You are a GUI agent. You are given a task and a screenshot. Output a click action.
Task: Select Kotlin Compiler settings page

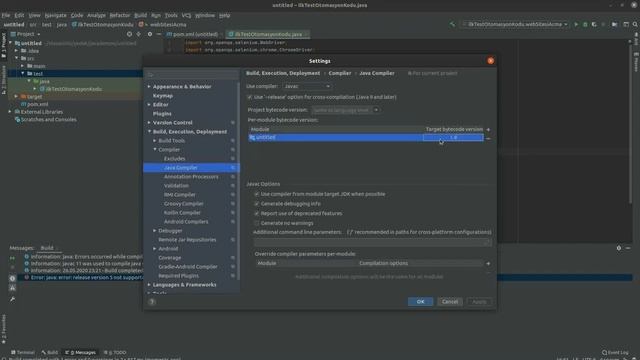182,213
